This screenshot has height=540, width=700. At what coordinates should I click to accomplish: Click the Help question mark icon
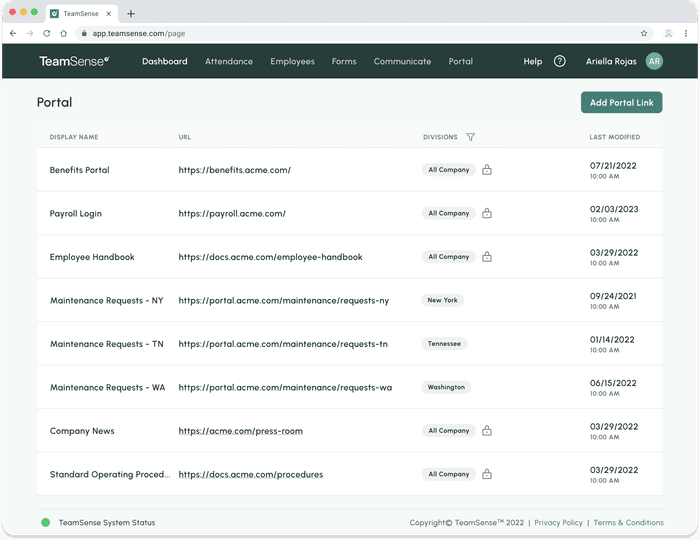click(x=559, y=61)
